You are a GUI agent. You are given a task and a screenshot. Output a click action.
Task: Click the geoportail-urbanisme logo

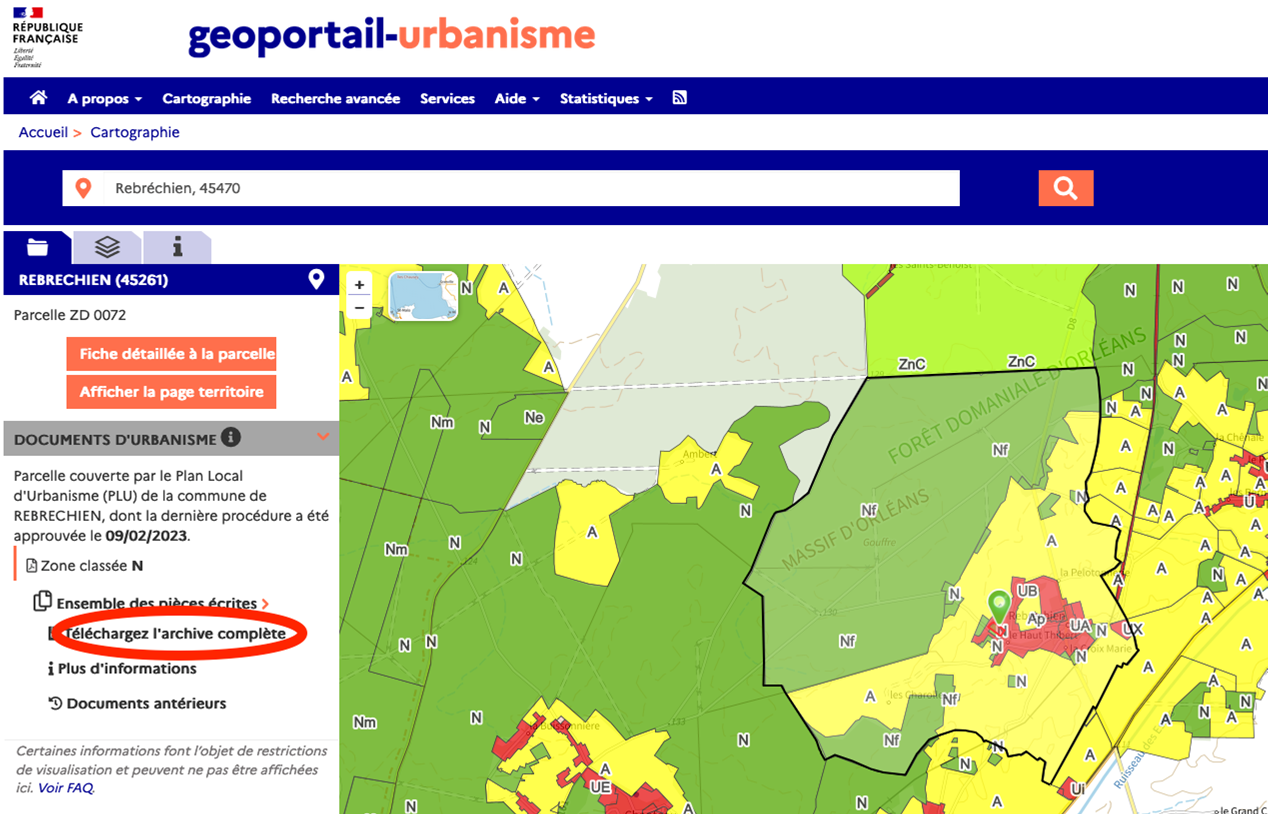coord(392,37)
